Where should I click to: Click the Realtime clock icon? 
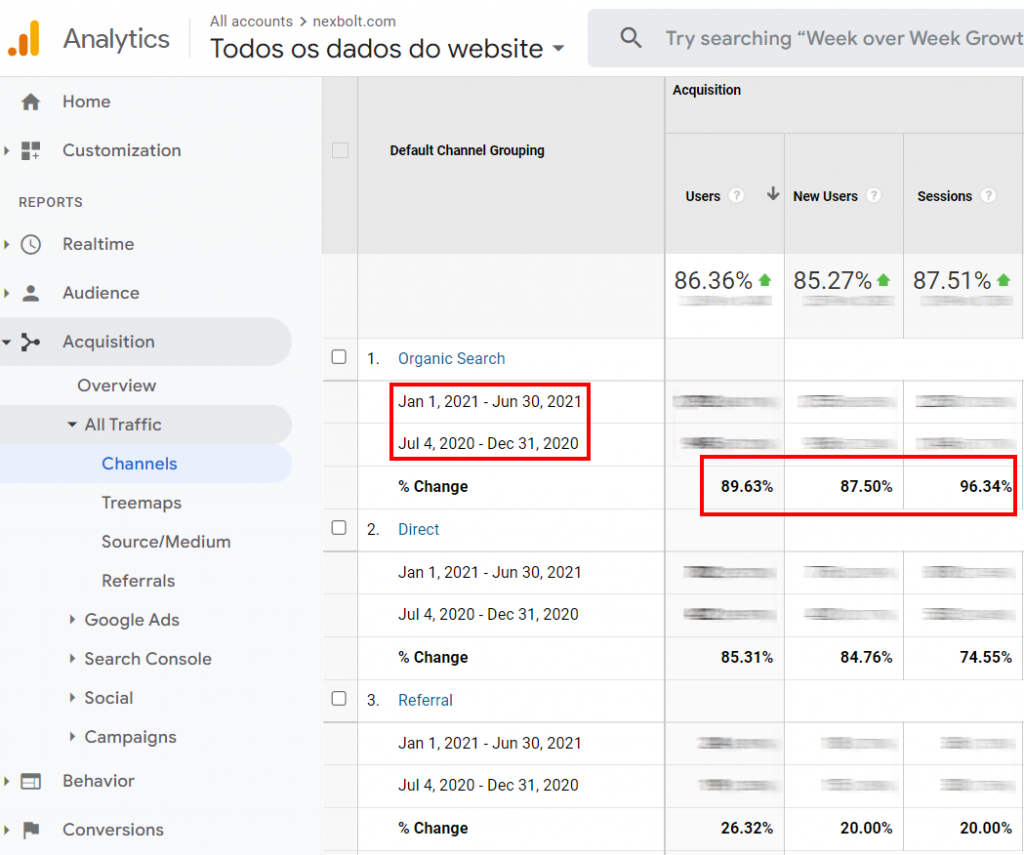pos(31,244)
